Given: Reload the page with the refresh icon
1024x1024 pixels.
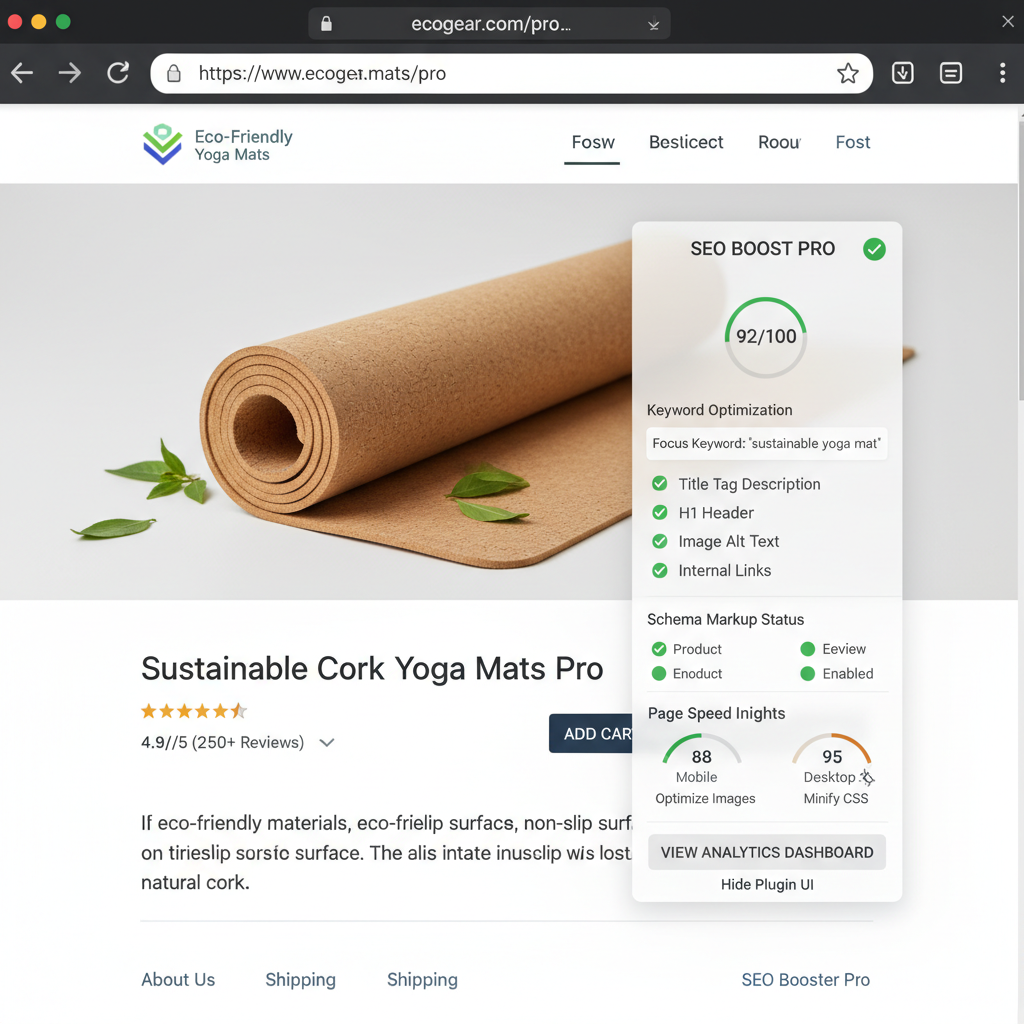Looking at the screenshot, I should click(x=118, y=72).
